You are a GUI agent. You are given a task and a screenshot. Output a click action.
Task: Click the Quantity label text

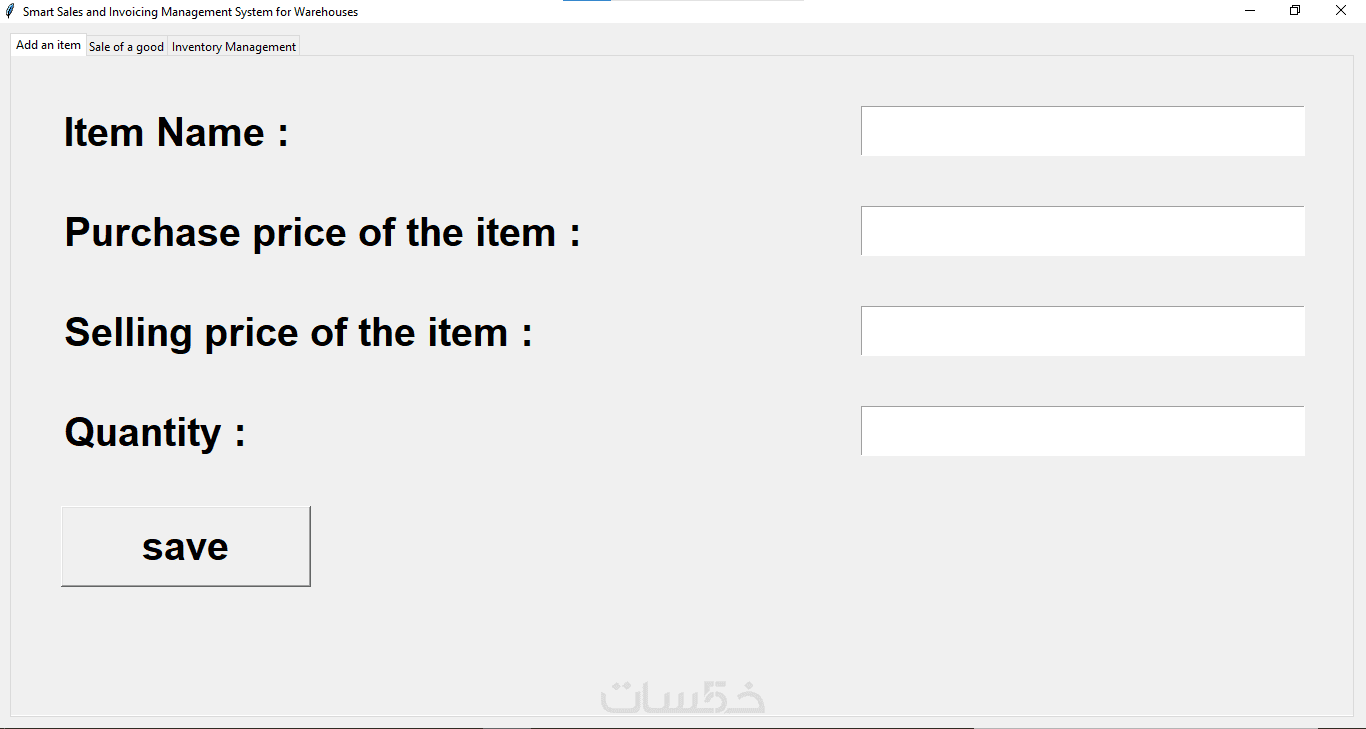155,432
